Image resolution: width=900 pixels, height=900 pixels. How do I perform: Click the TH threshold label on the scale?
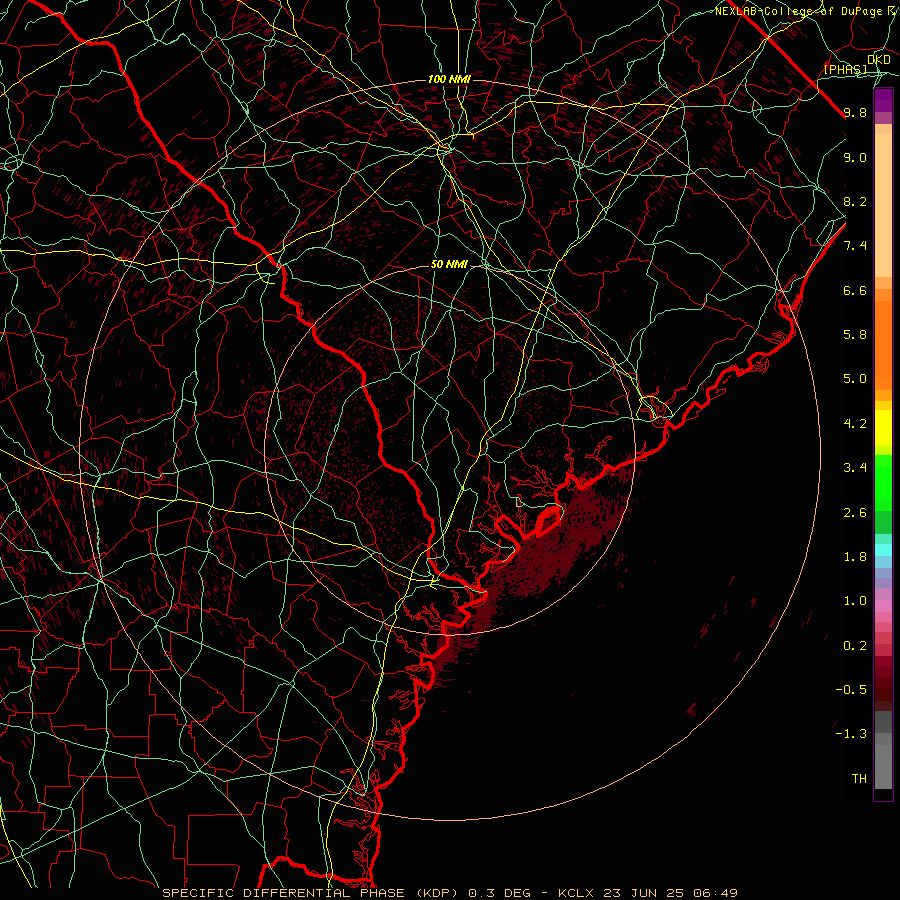[859, 779]
